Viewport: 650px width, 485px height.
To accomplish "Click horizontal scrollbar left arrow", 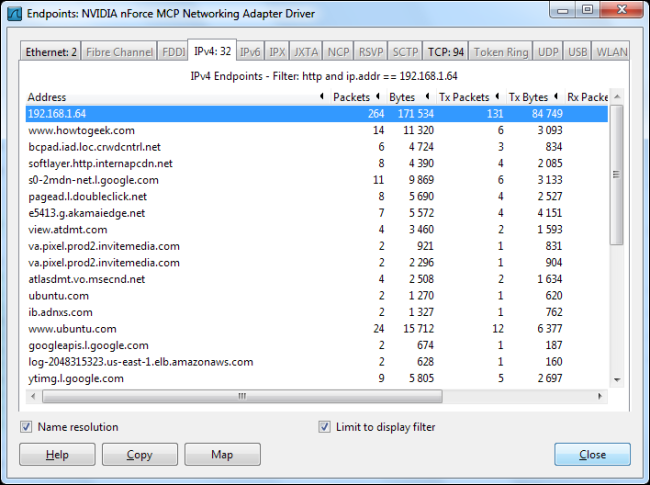I will coord(33,396).
